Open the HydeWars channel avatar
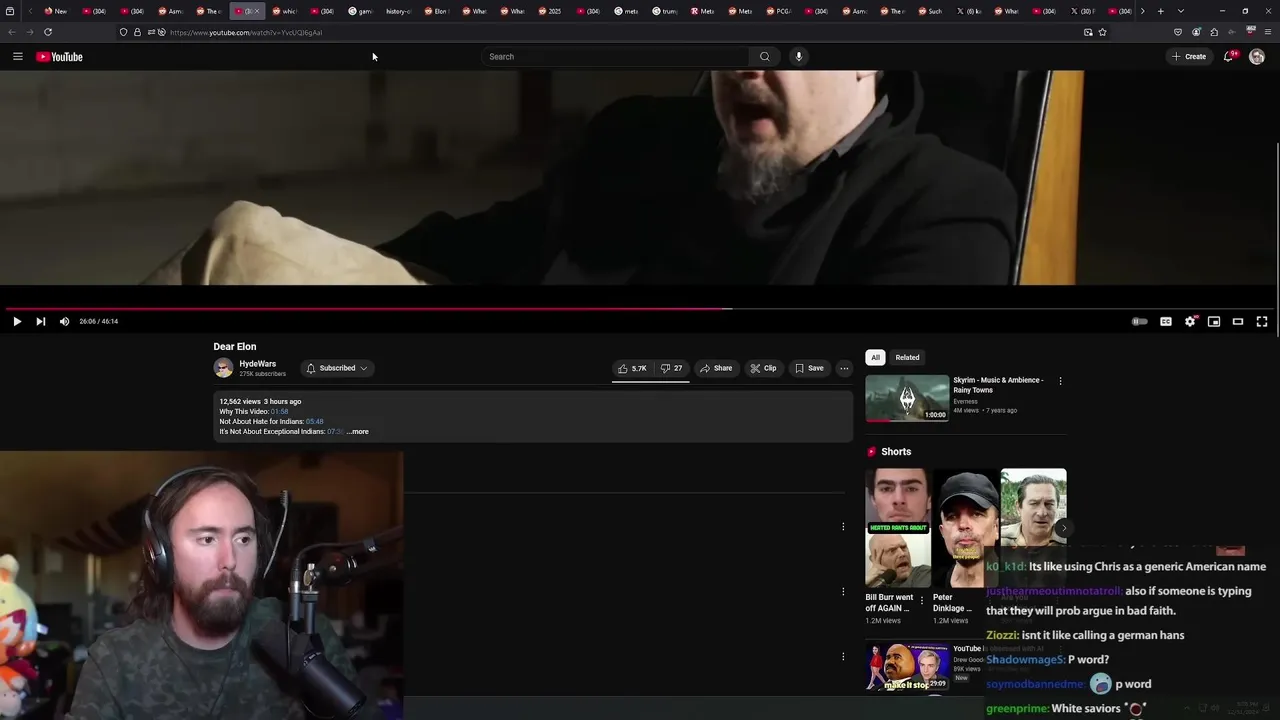The height and width of the screenshot is (720, 1280). click(223, 368)
